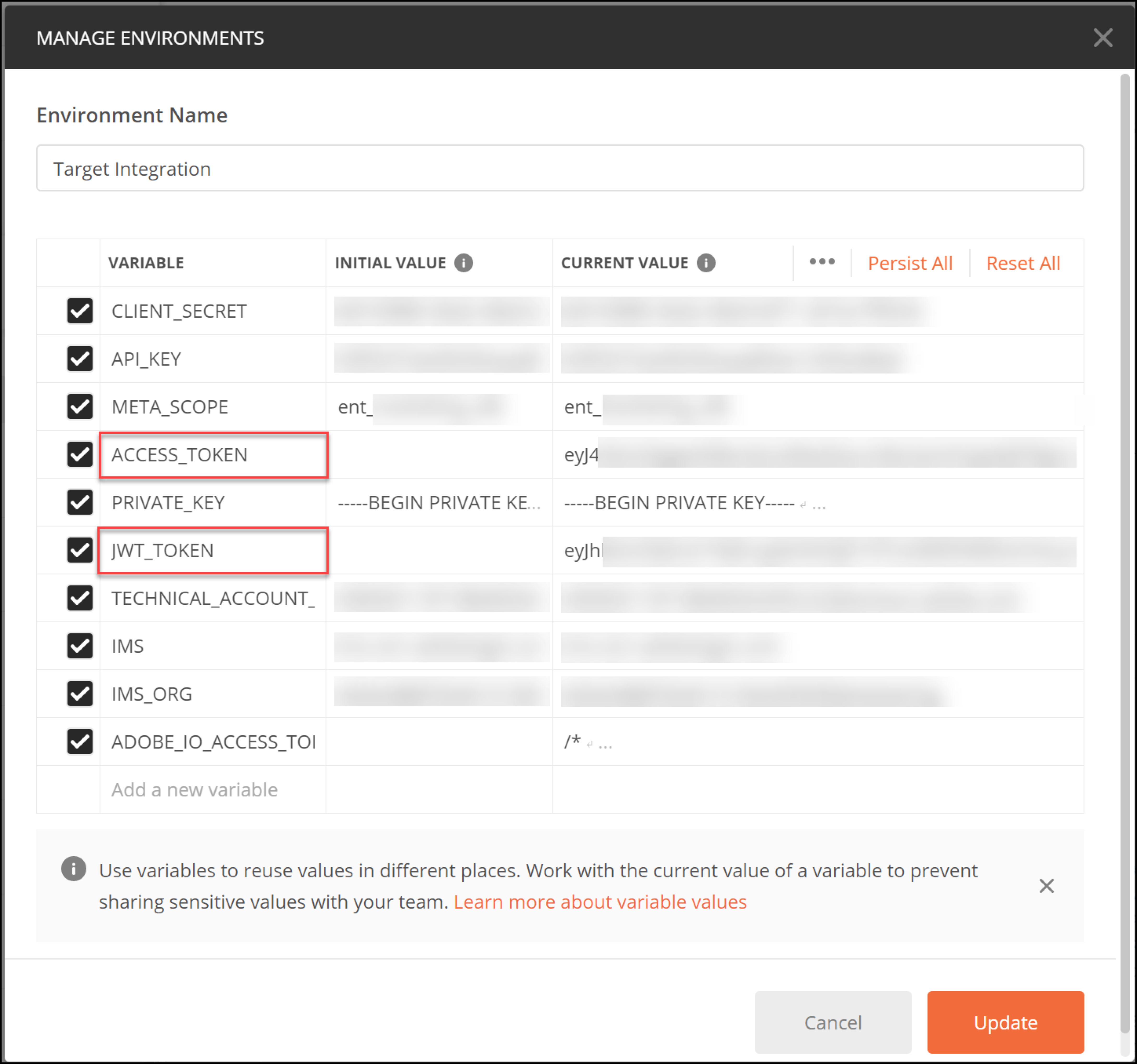Open Learn more about variable values

pyautogui.click(x=600, y=902)
